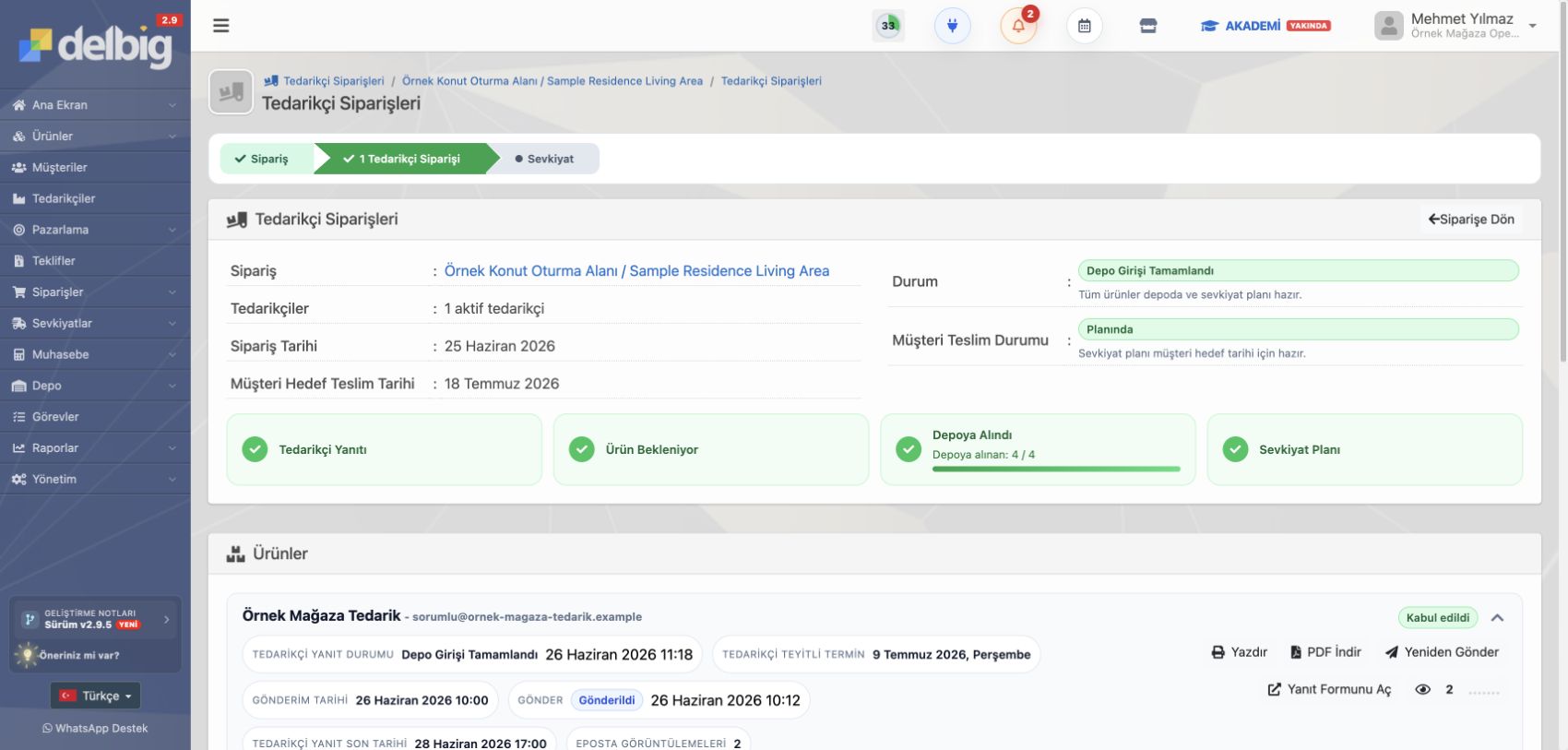Click the PDF İndir icon
The width and height of the screenshot is (1568, 750).
click(1296, 652)
